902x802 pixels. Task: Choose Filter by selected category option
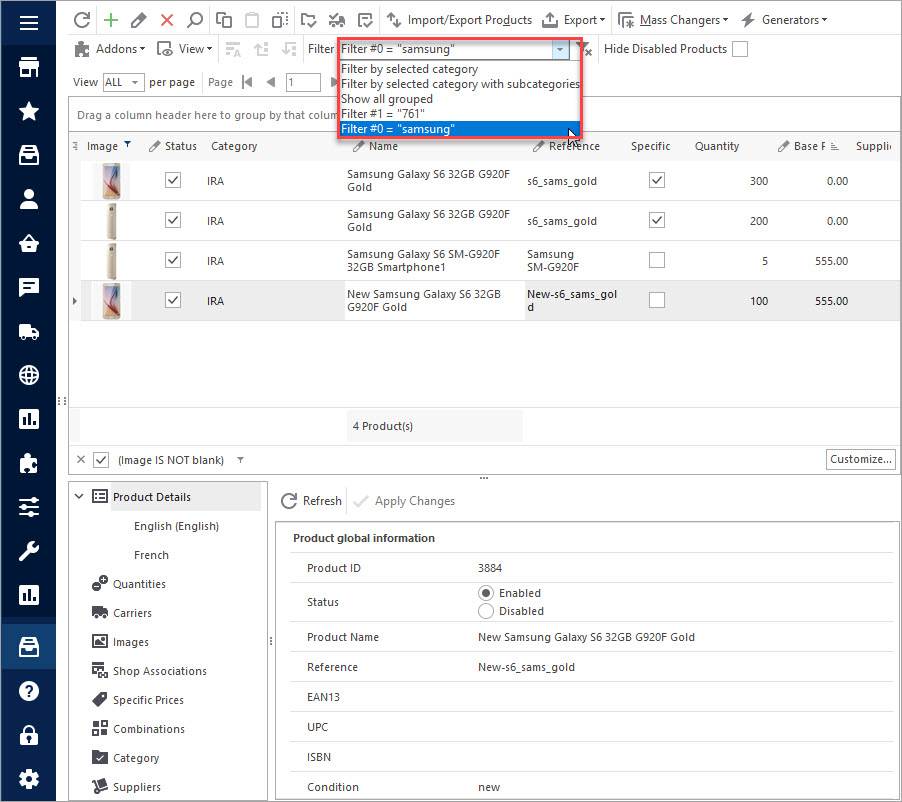click(410, 69)
